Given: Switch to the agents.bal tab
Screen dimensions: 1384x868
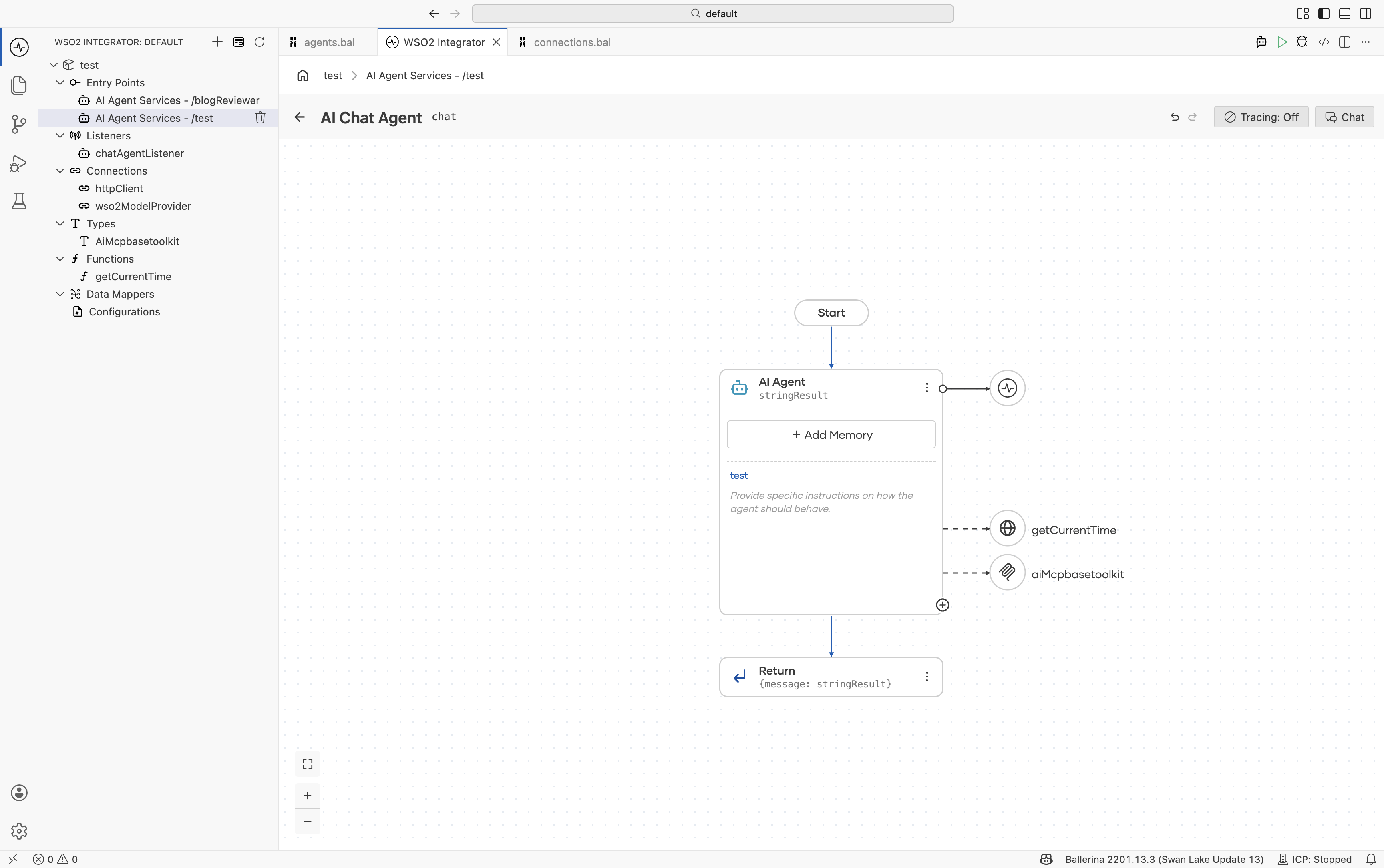Looking at the screenshot, I should coord(328,42).
